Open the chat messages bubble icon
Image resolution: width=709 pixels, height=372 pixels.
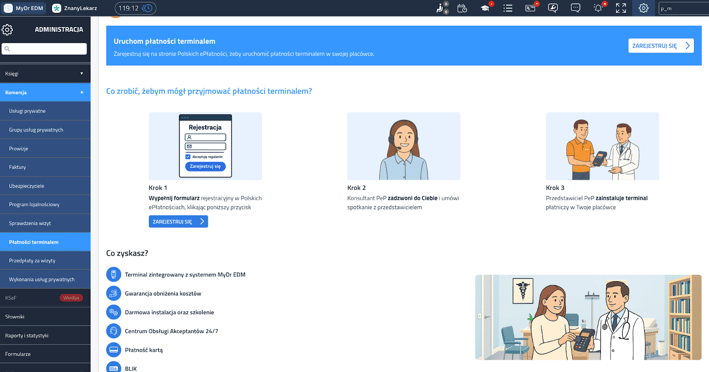click(575, 8)
